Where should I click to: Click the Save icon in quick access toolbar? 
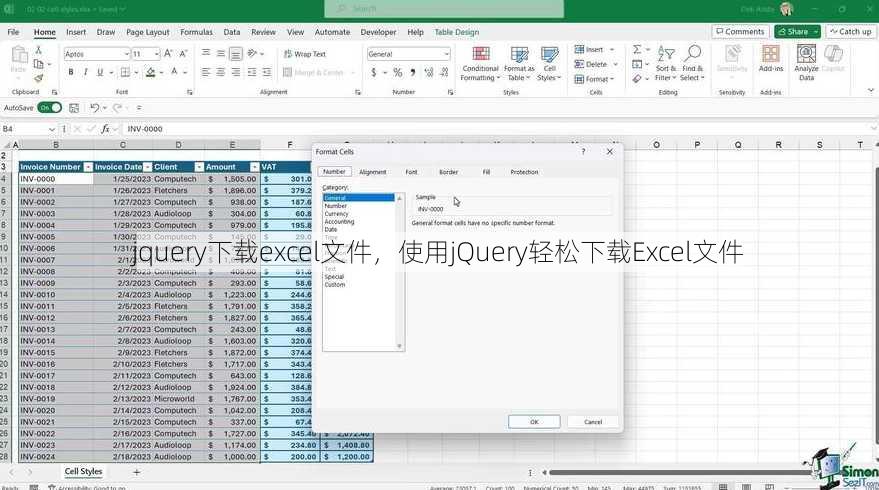coord(73,108)
